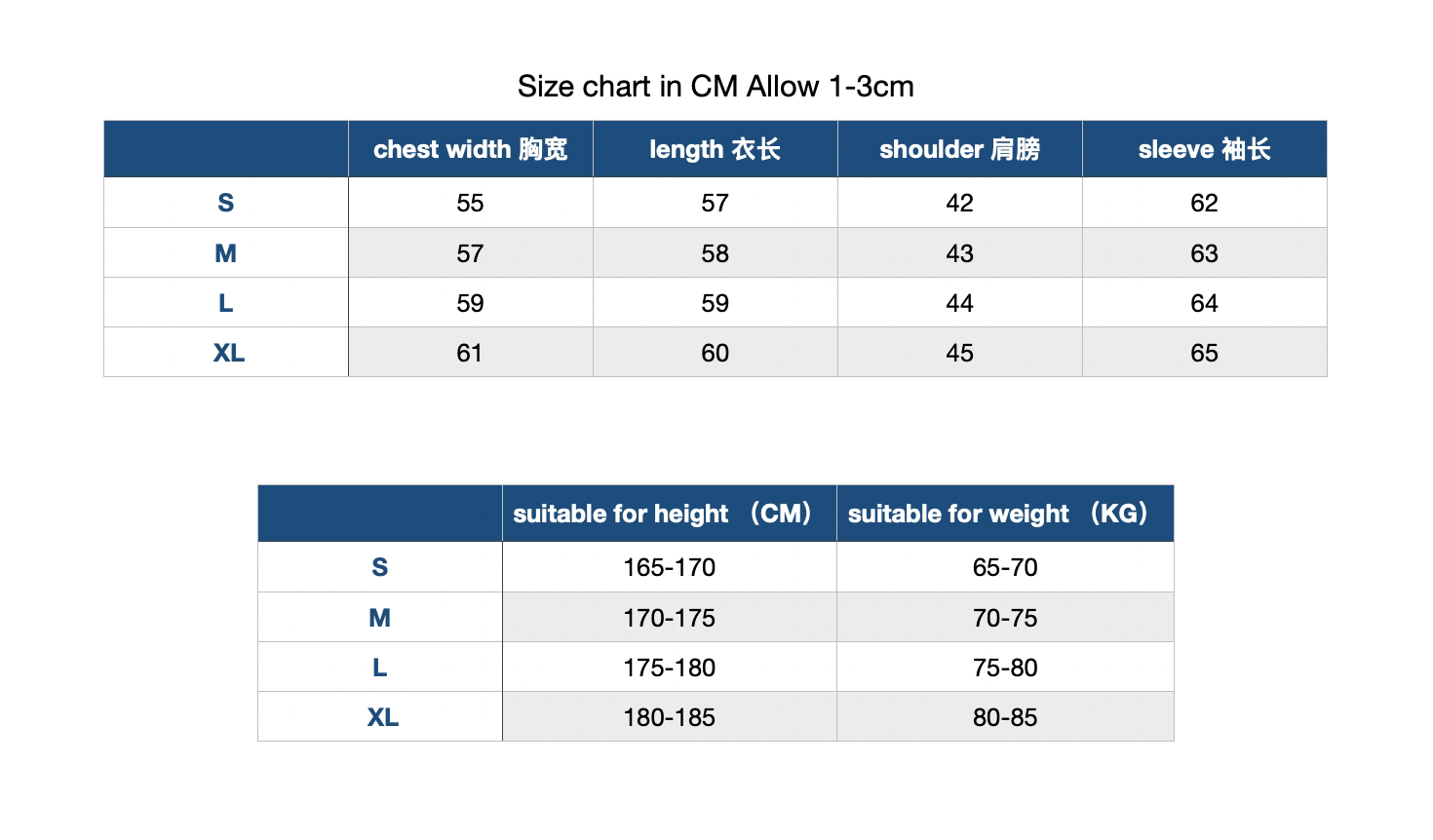Select the XL sleeve value 65

tap(1204, 353)
